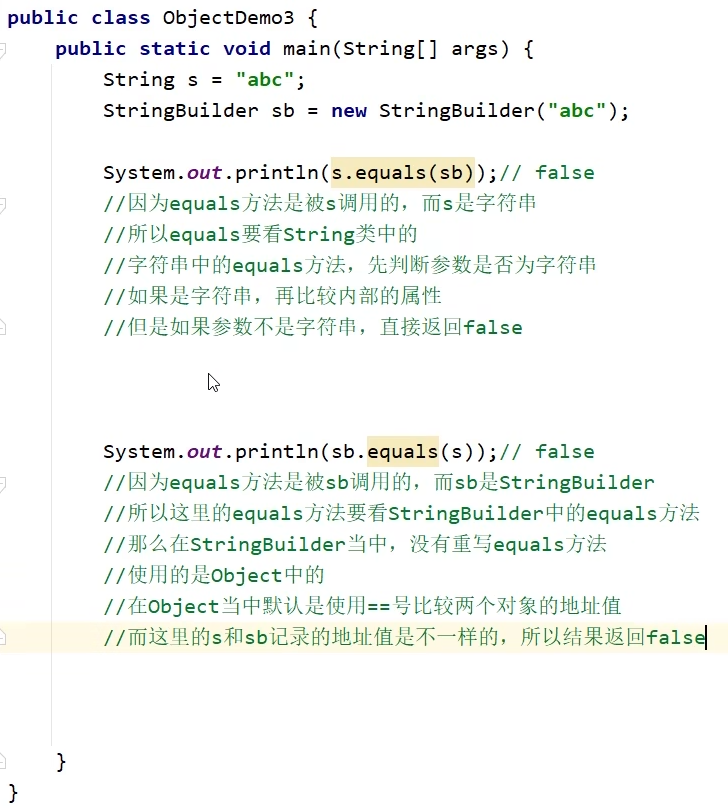Screen dimensions: 728x808
Task: Click the highlighted equals in sb.equals(s)
Action: pyautogui.click(x=402, y=451)
